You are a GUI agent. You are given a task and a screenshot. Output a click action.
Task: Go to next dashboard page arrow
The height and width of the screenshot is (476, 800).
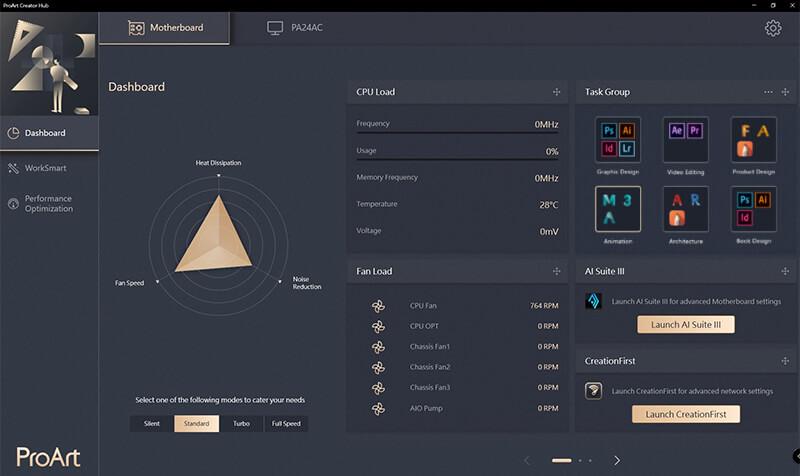tap(617, 460)
